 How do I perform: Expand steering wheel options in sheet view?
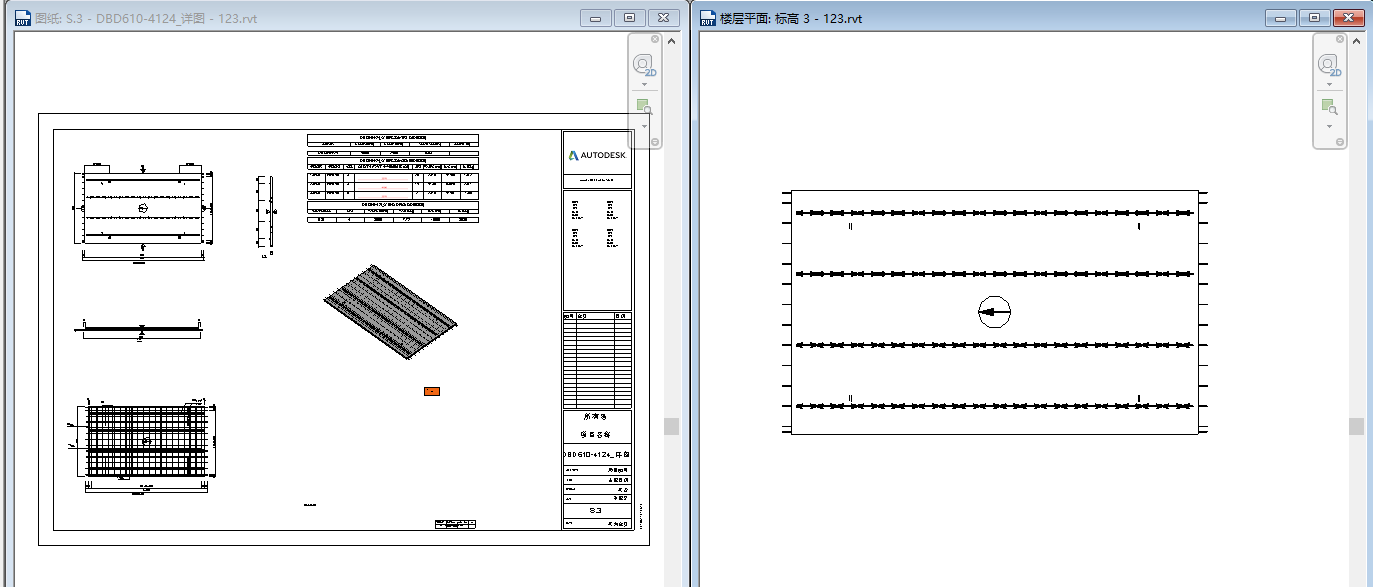[x=644, y=84]
